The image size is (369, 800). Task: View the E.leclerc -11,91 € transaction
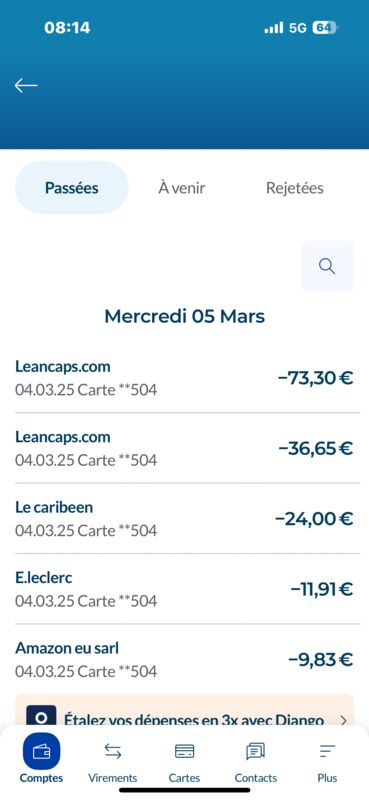[x=184, y=589]
